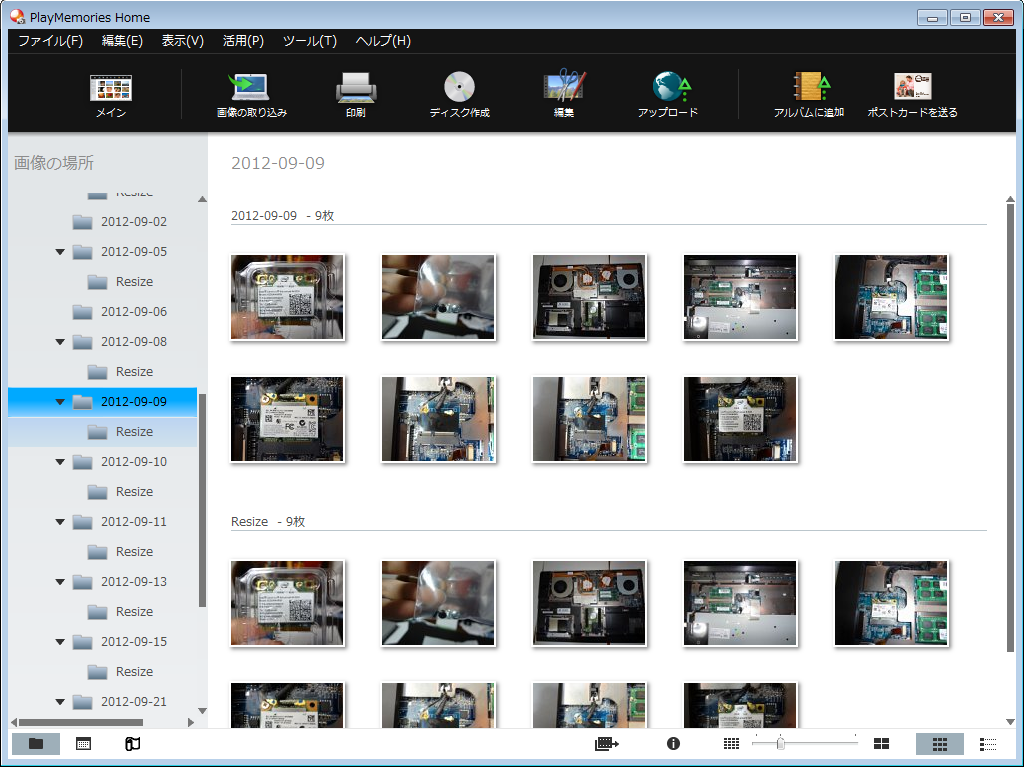The height and width of the screenshot is (767, 1024).
Task: Switch to calendar view in bottom bar
Action: [x=84, y=744]
